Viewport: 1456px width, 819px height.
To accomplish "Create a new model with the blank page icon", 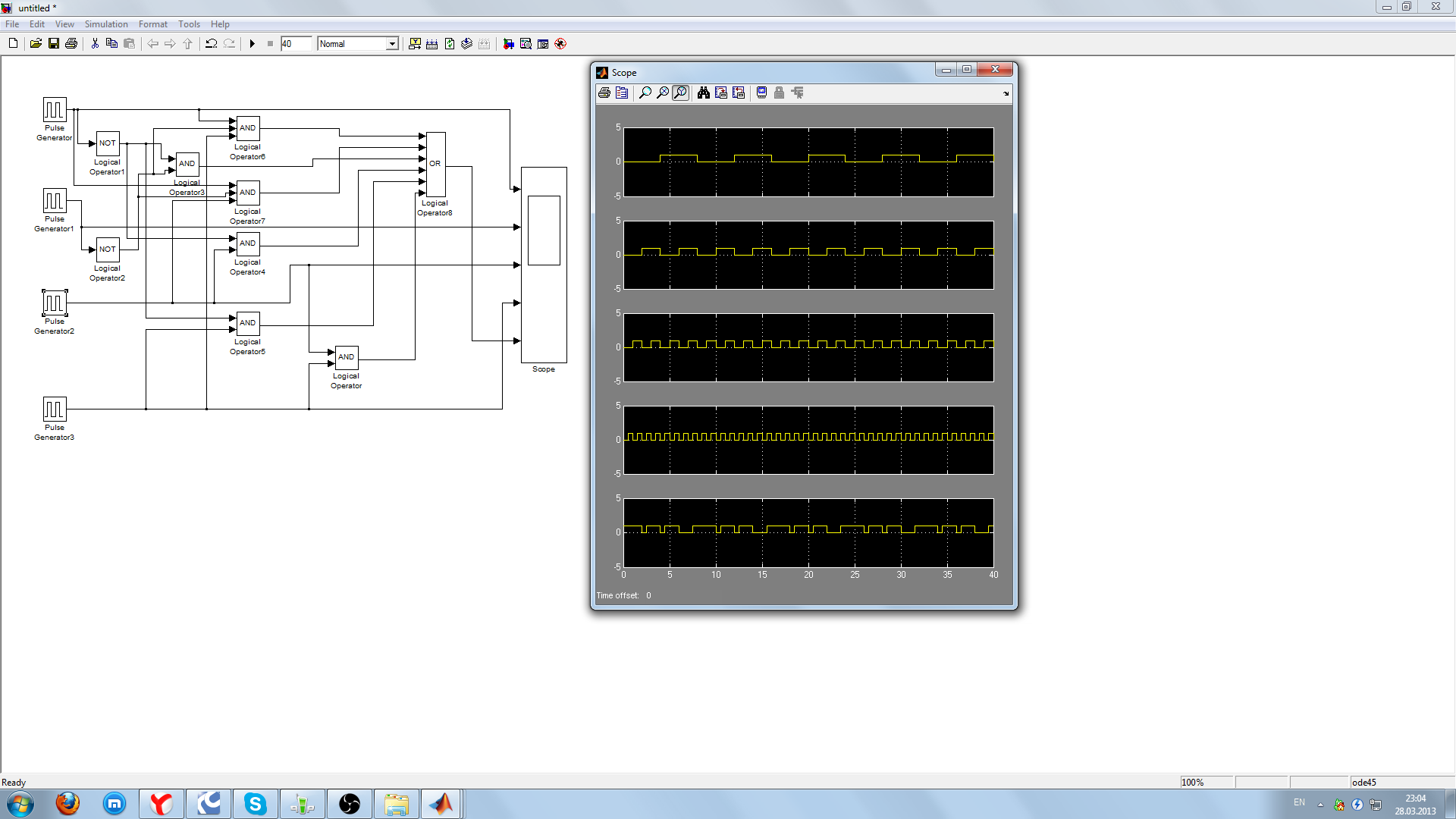I will tap(13, 44).
